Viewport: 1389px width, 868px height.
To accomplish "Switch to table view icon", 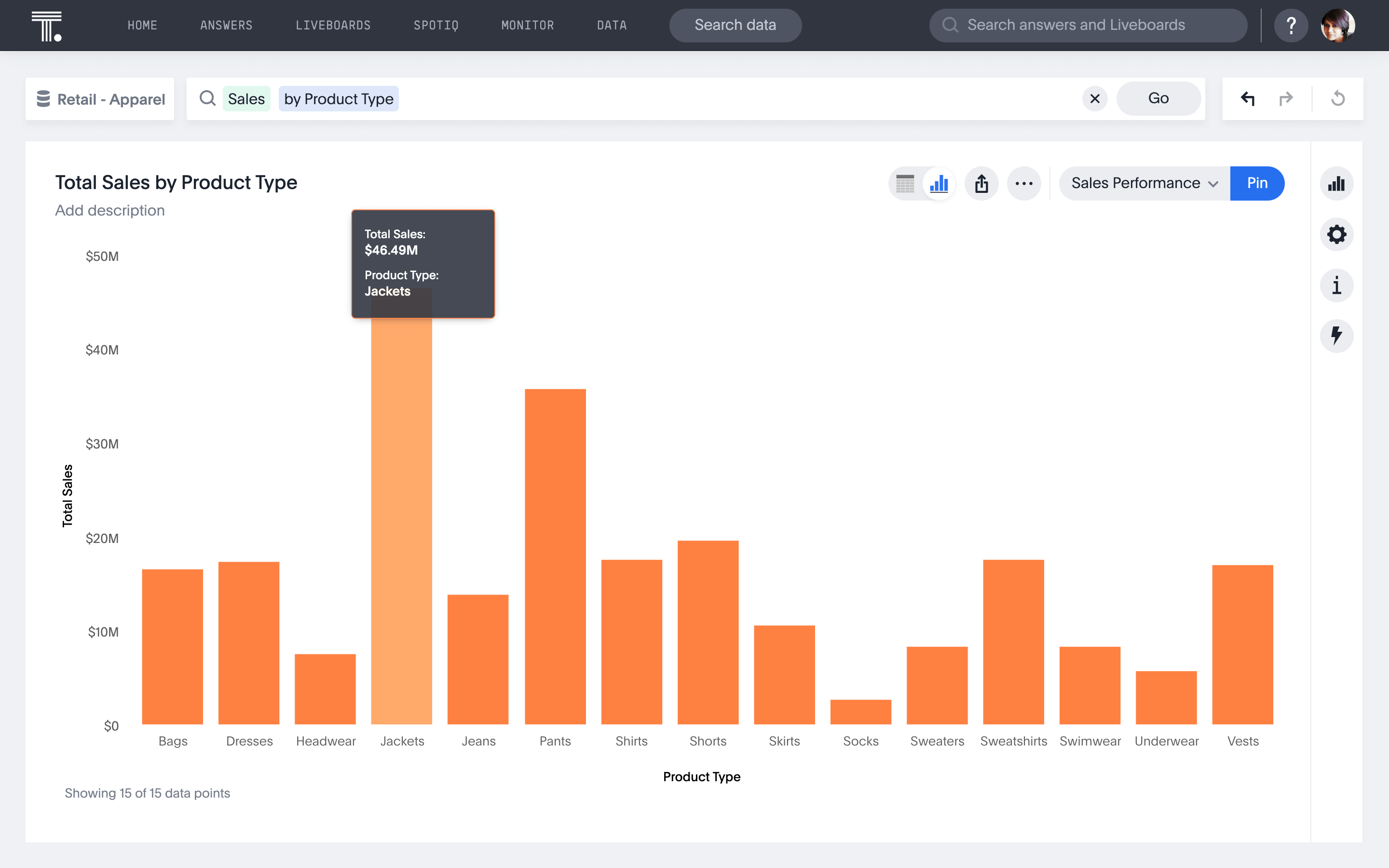I will 905,184.
